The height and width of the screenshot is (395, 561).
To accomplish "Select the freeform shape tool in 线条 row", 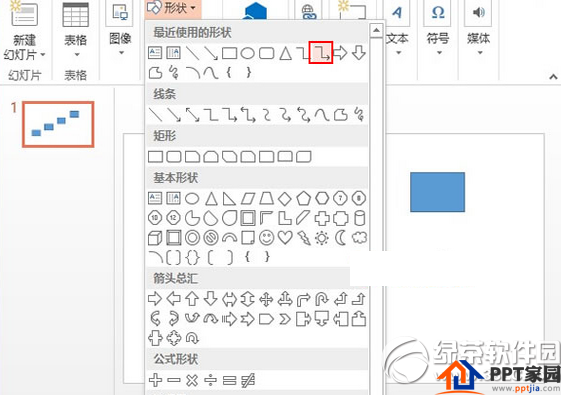I will coord(340,115).
